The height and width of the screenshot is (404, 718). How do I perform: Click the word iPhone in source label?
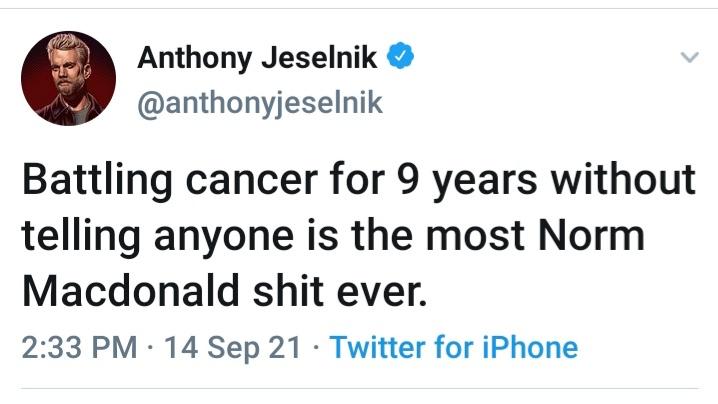[528, 347]
